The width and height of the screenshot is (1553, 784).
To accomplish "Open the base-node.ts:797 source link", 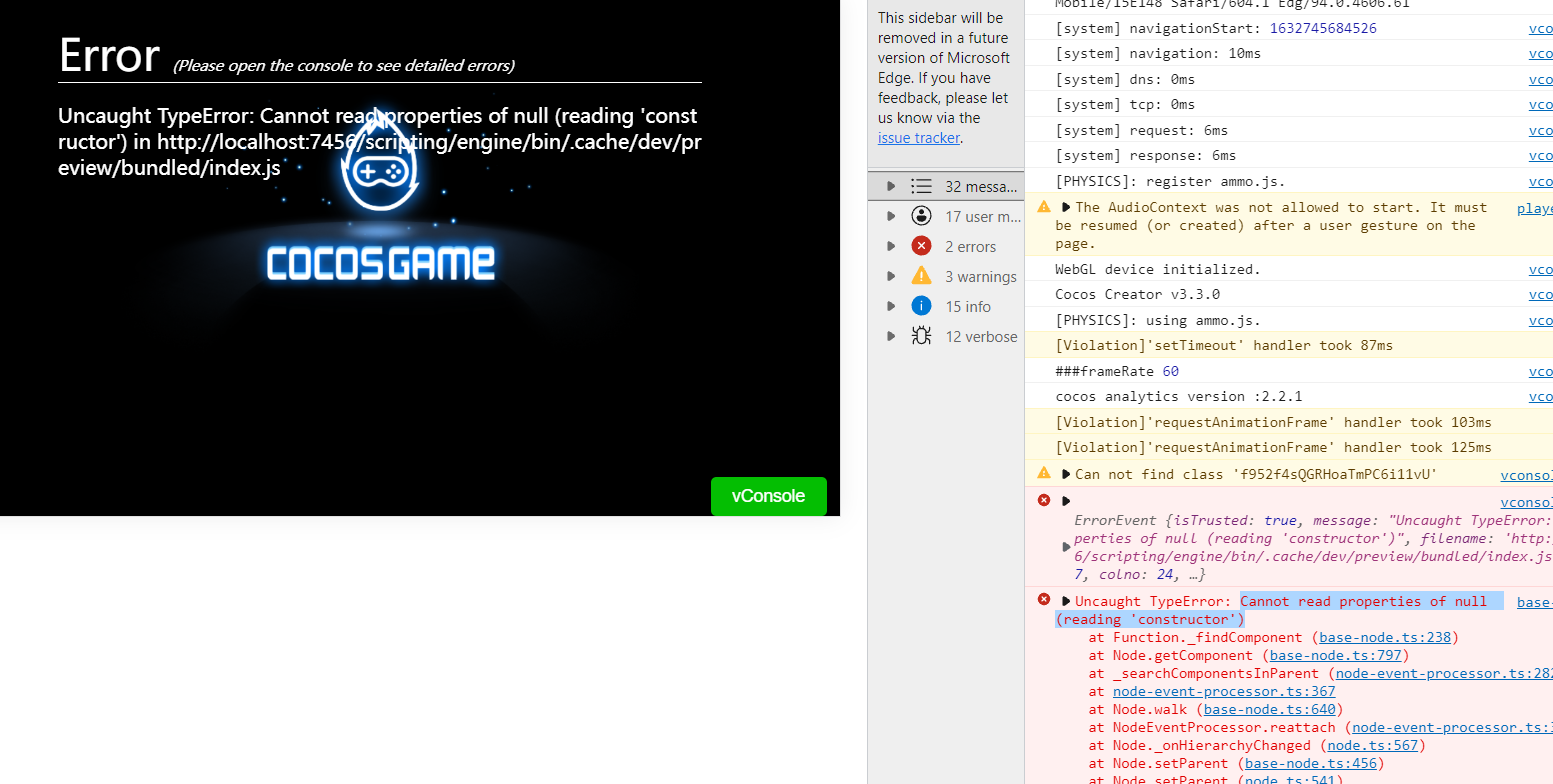I will click(x=1335, y=655).
